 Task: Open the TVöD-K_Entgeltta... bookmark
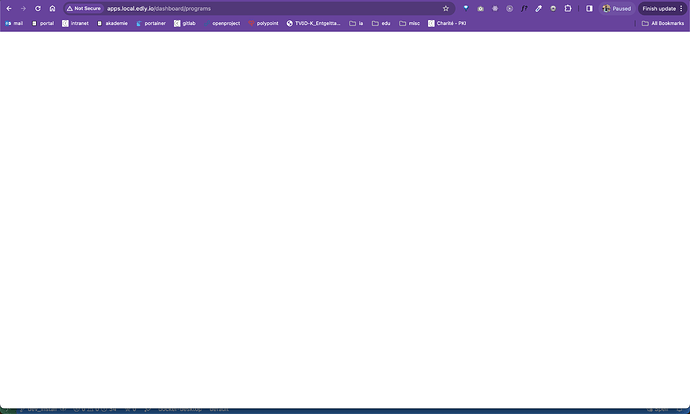point(314,23)
